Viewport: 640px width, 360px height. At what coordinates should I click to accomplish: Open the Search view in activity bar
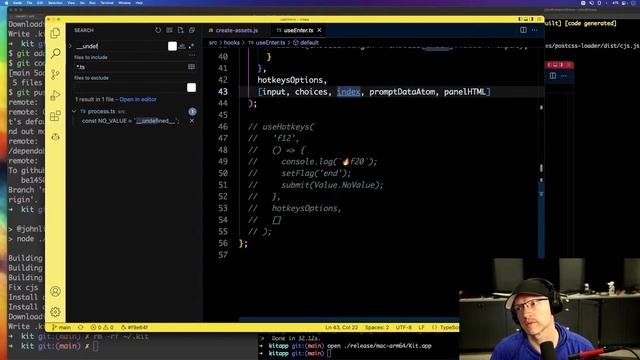(56, 53)
